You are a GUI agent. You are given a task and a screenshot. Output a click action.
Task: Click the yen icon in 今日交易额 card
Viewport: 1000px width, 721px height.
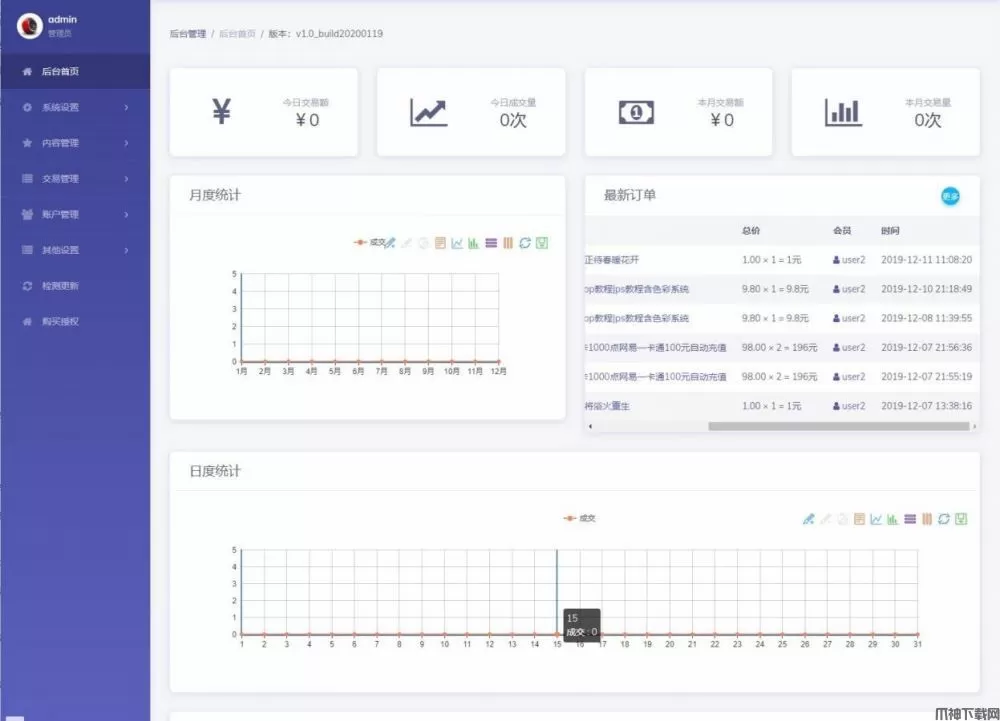(x=221, y=112)
